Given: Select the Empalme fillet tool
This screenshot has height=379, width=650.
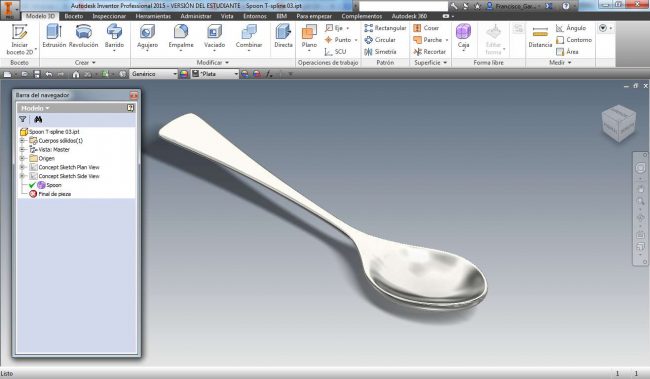Looking at the screenshot, I should (181, 37).
